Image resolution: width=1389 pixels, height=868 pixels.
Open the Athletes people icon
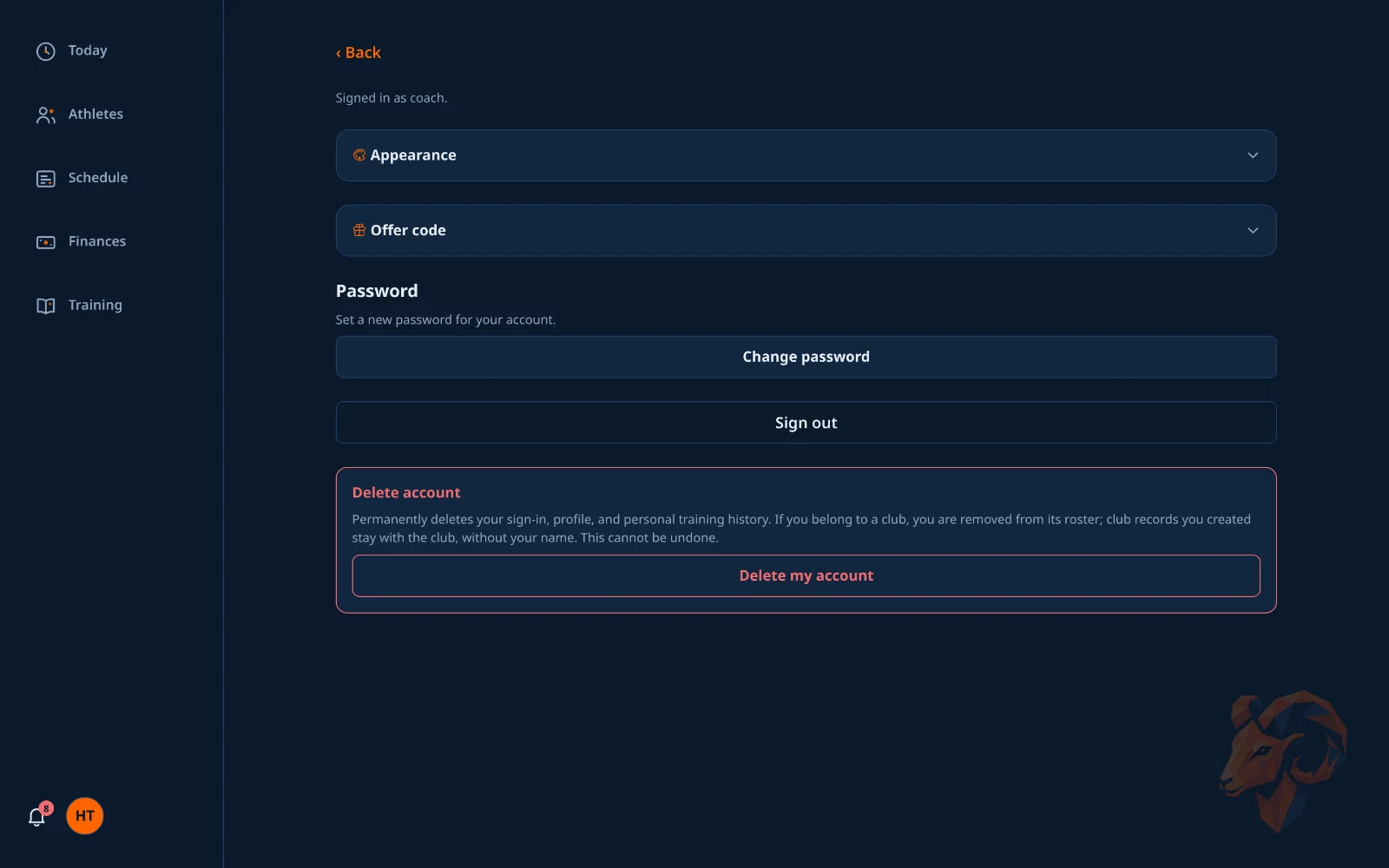pos(46,115)
